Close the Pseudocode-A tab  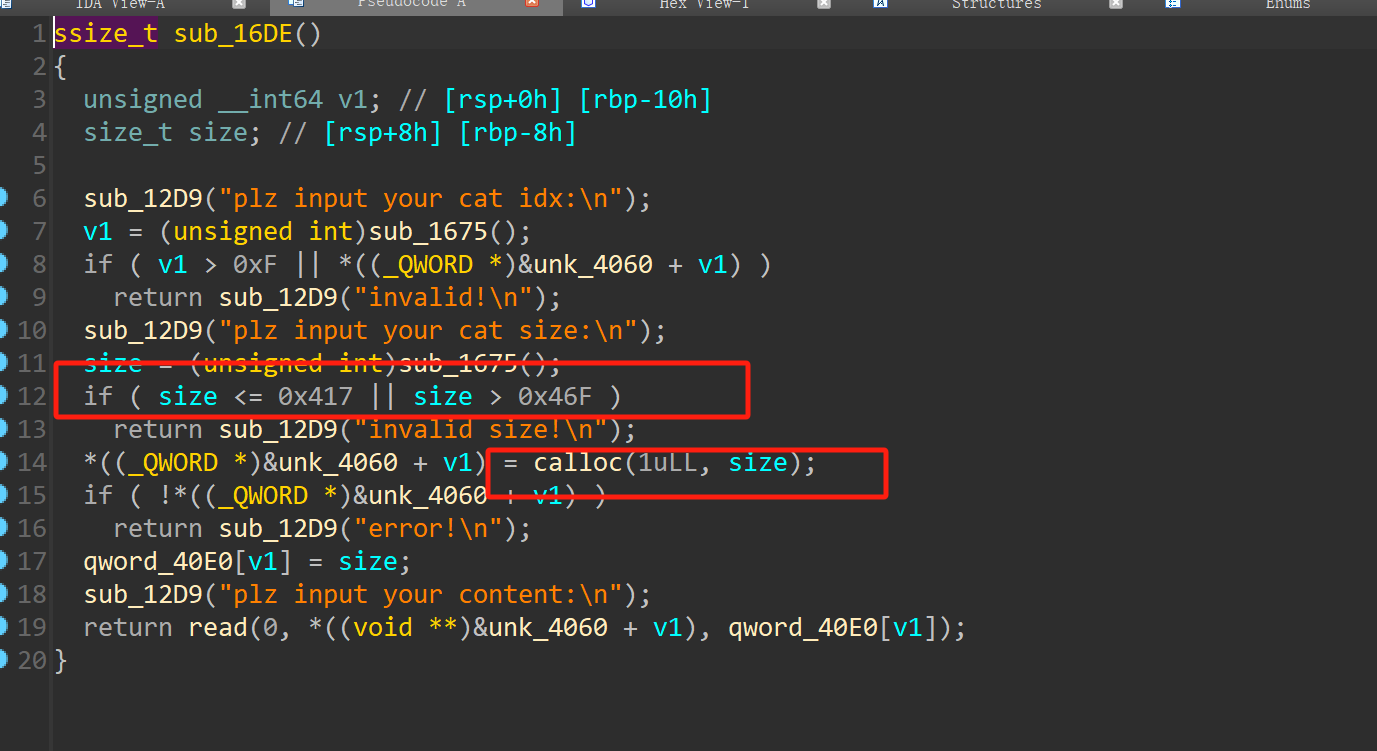[532, 4]
